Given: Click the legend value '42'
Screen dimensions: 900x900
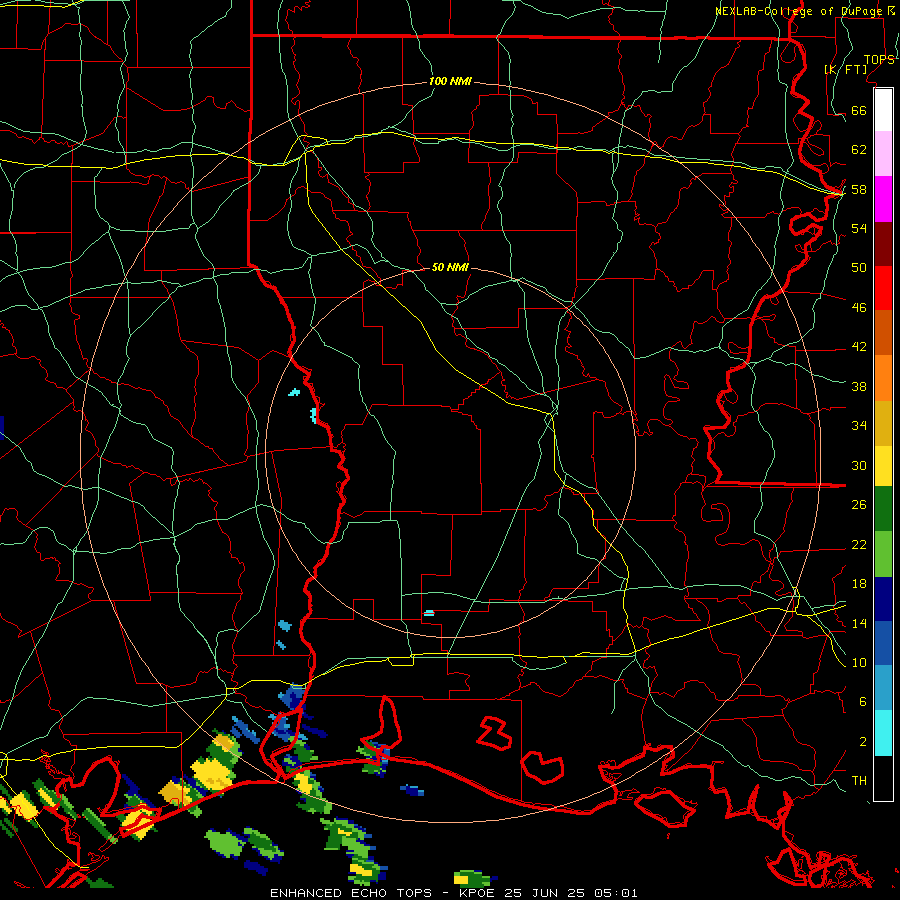Looking at the screenshot, I should point(859,347).
